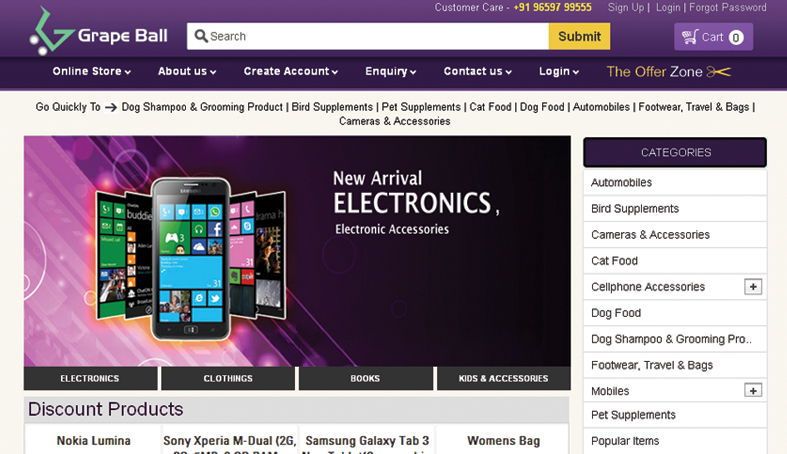Select Dog Shampoo & Grooming Pro.. category

675,339
